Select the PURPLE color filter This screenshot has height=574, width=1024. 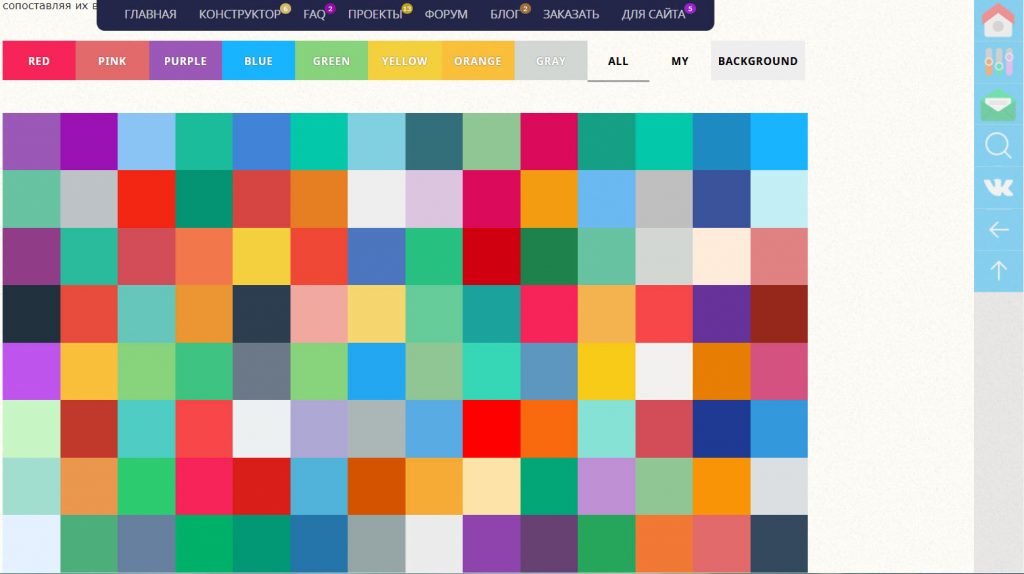[x=185, y=61]
